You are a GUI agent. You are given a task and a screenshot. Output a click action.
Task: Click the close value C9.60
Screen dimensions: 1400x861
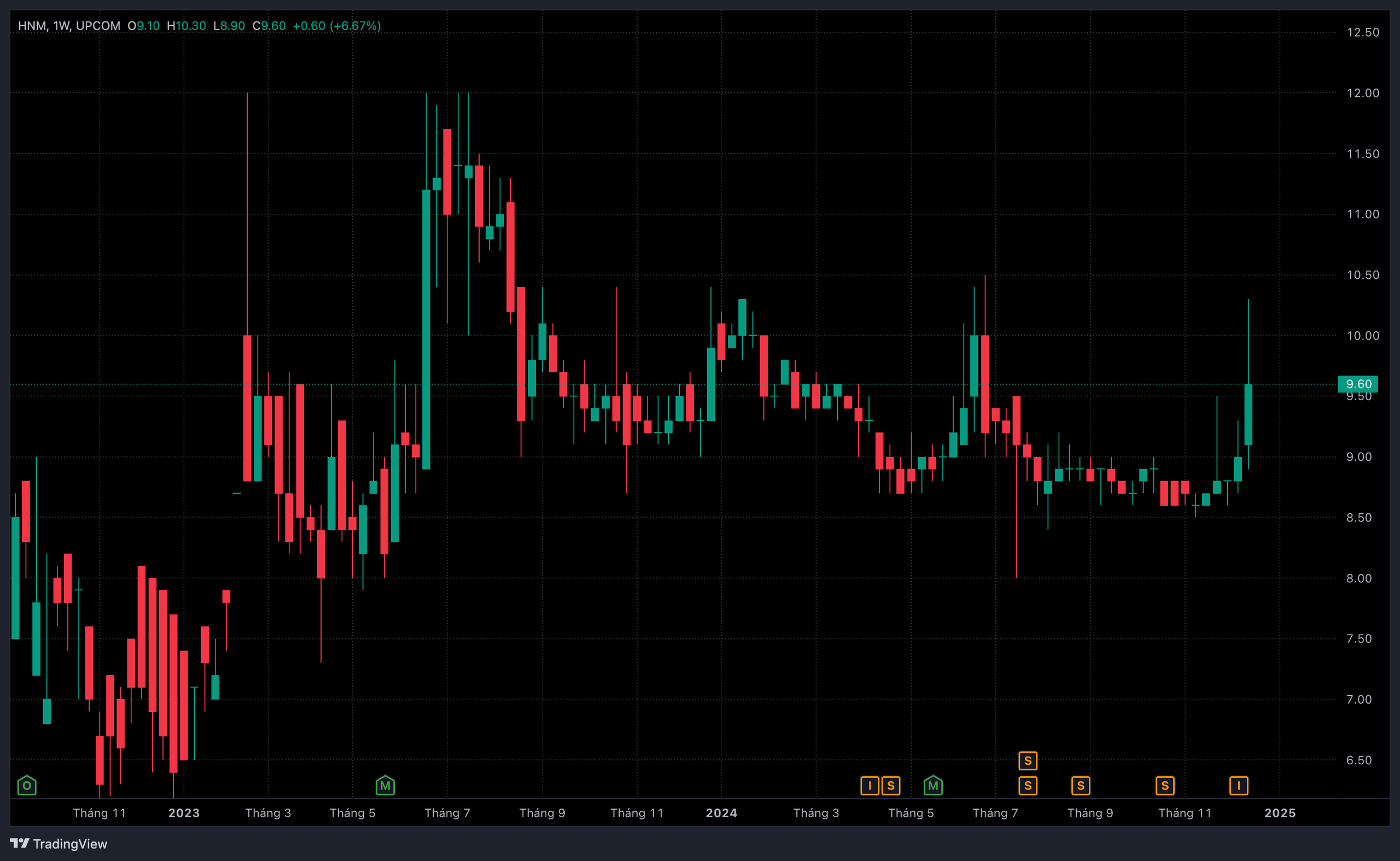click(x=269, y=26)
